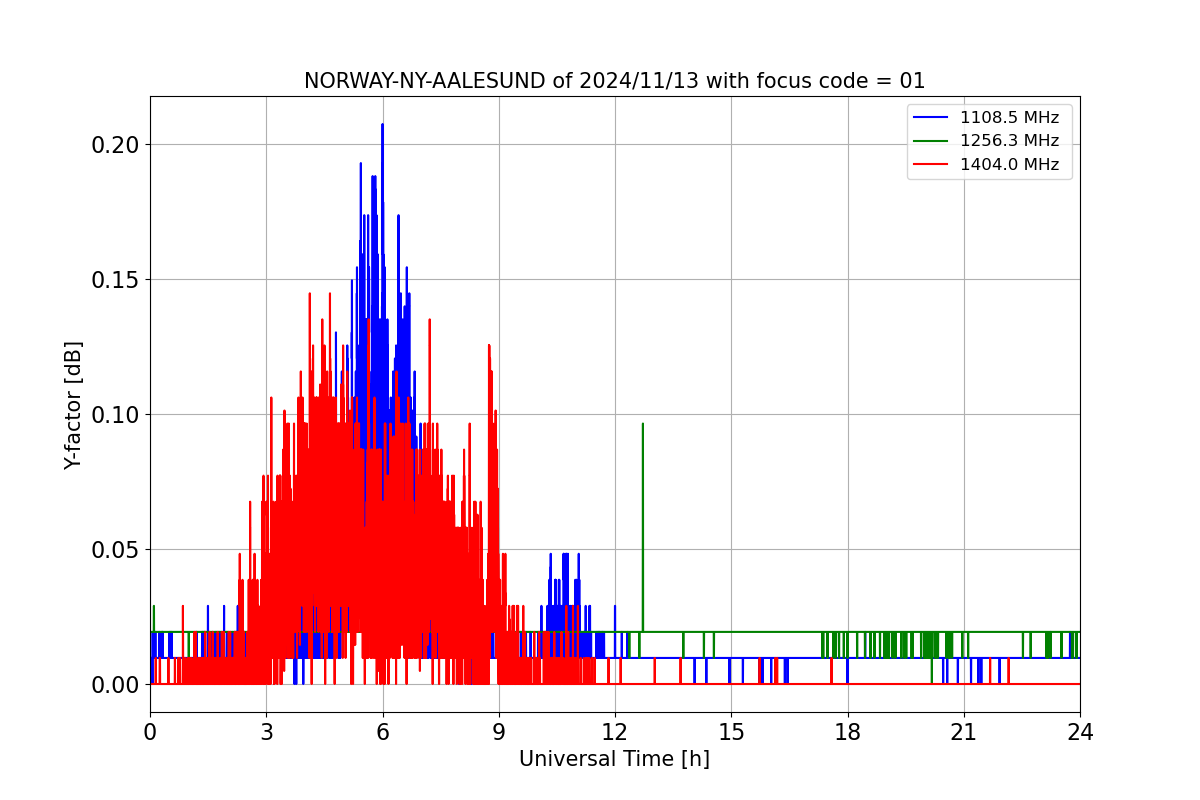Click the x-axis tick label 18
The width and height of the screenshot is (1200, 800).
click(848, 731)
